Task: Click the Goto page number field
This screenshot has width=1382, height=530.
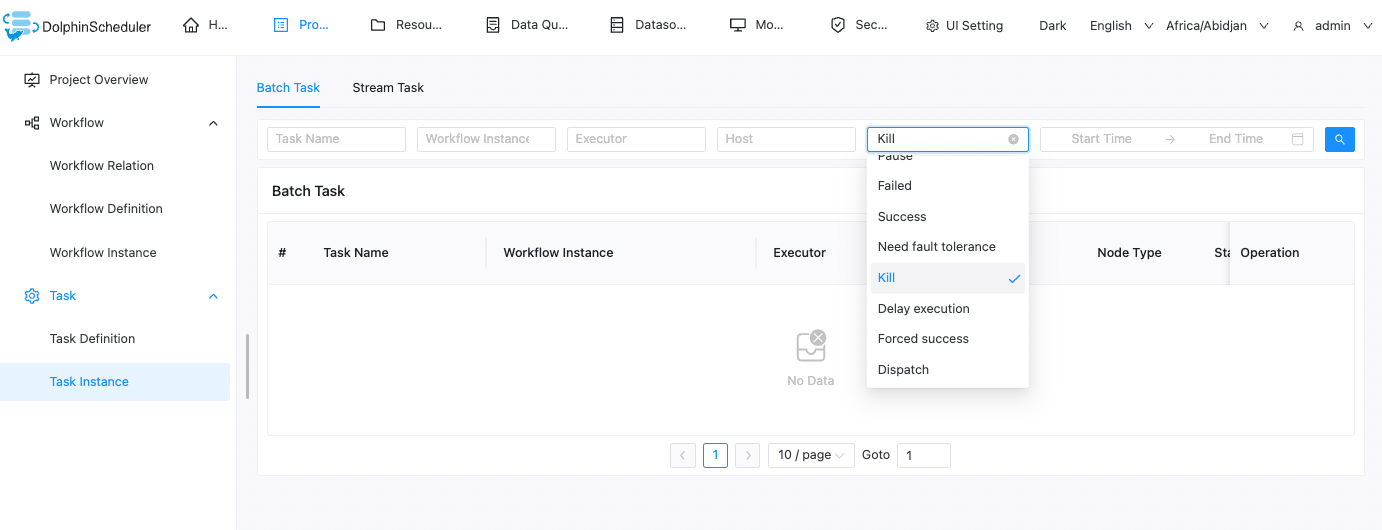Action: (924, 455)
